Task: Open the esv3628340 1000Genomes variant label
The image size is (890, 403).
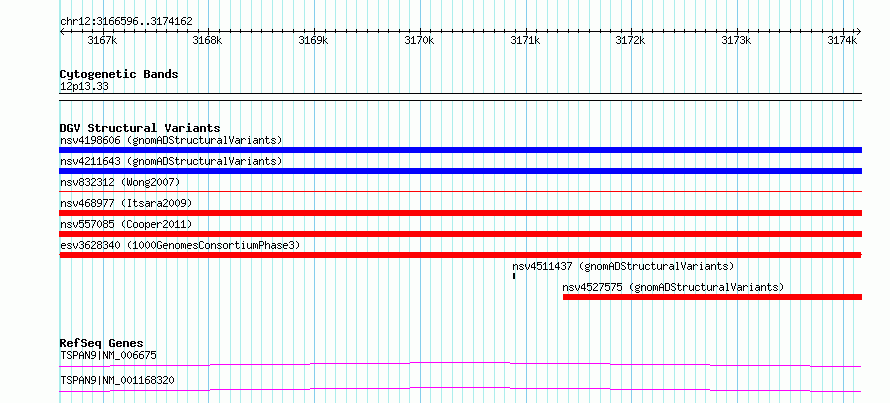Action: pos(180,245)
